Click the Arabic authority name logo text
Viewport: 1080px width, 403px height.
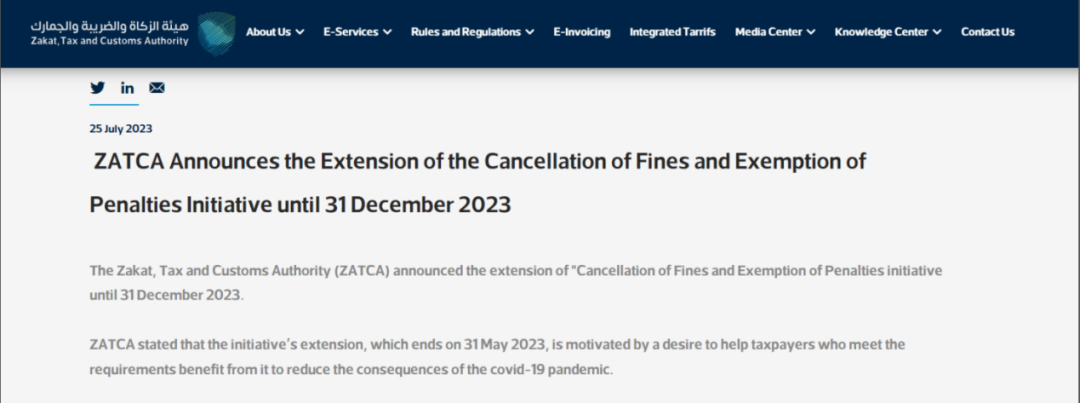(x=110, y=26)
